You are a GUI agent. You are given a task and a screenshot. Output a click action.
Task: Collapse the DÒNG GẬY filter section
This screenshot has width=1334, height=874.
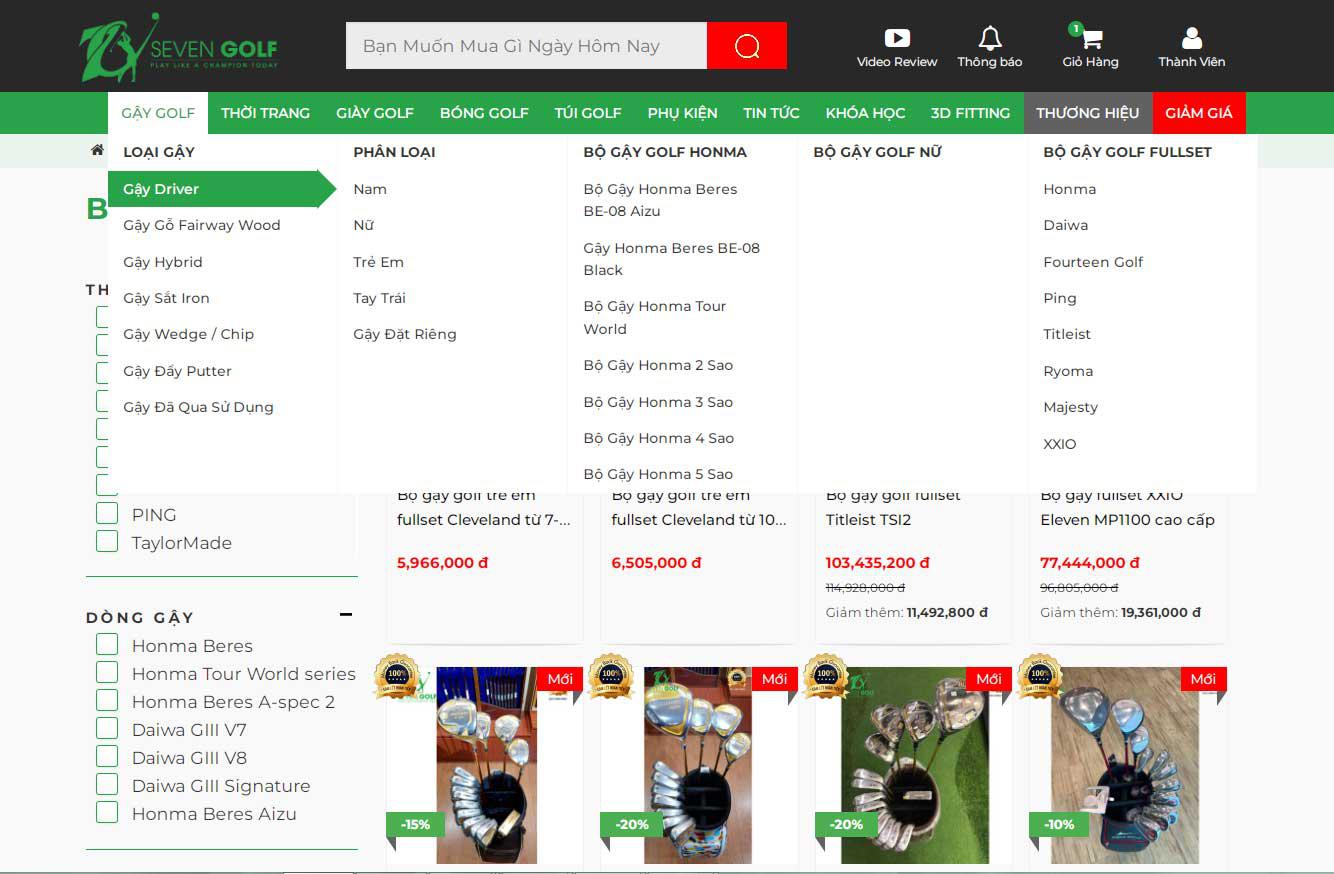[347, 614]
